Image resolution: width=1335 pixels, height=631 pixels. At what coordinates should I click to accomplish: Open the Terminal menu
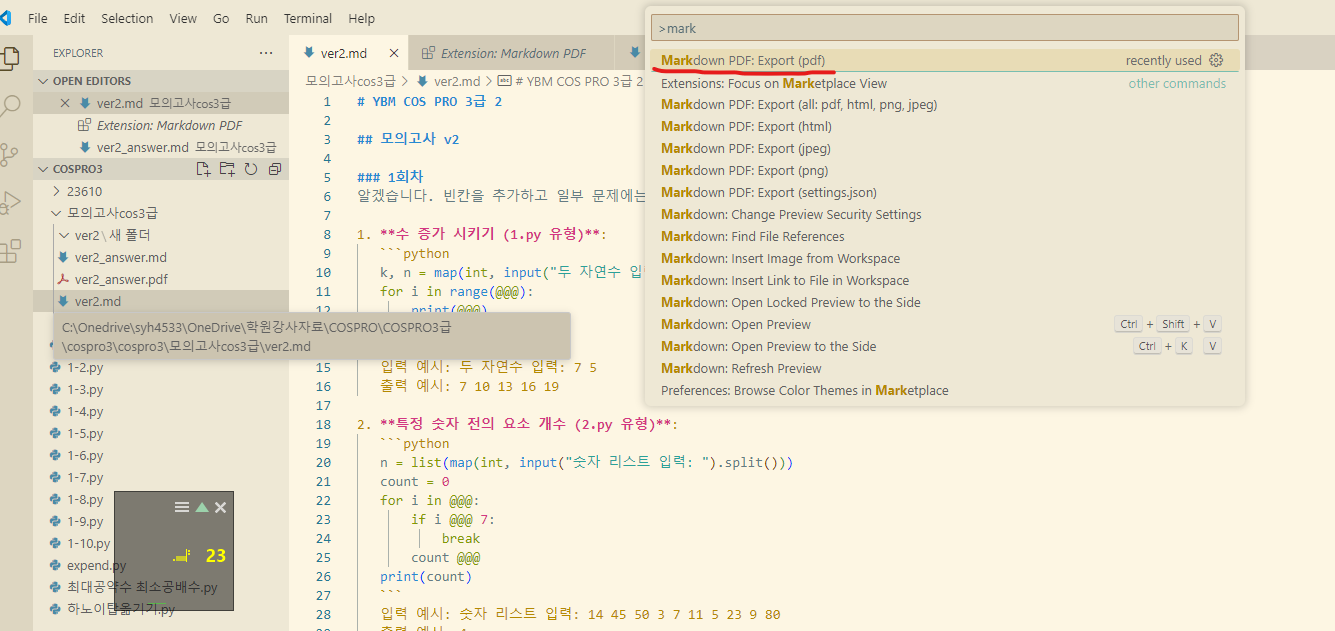[x=308, y=18]
